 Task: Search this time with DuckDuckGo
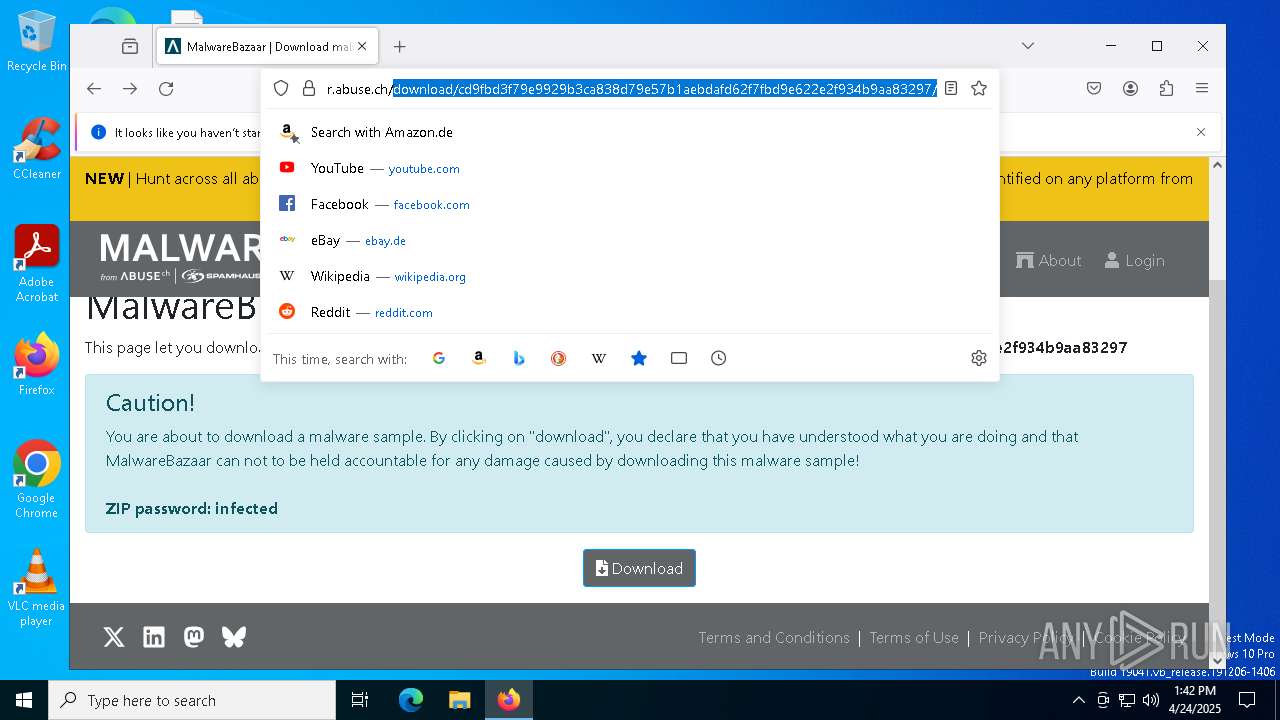pyautogui.click(x=559, y=358)
